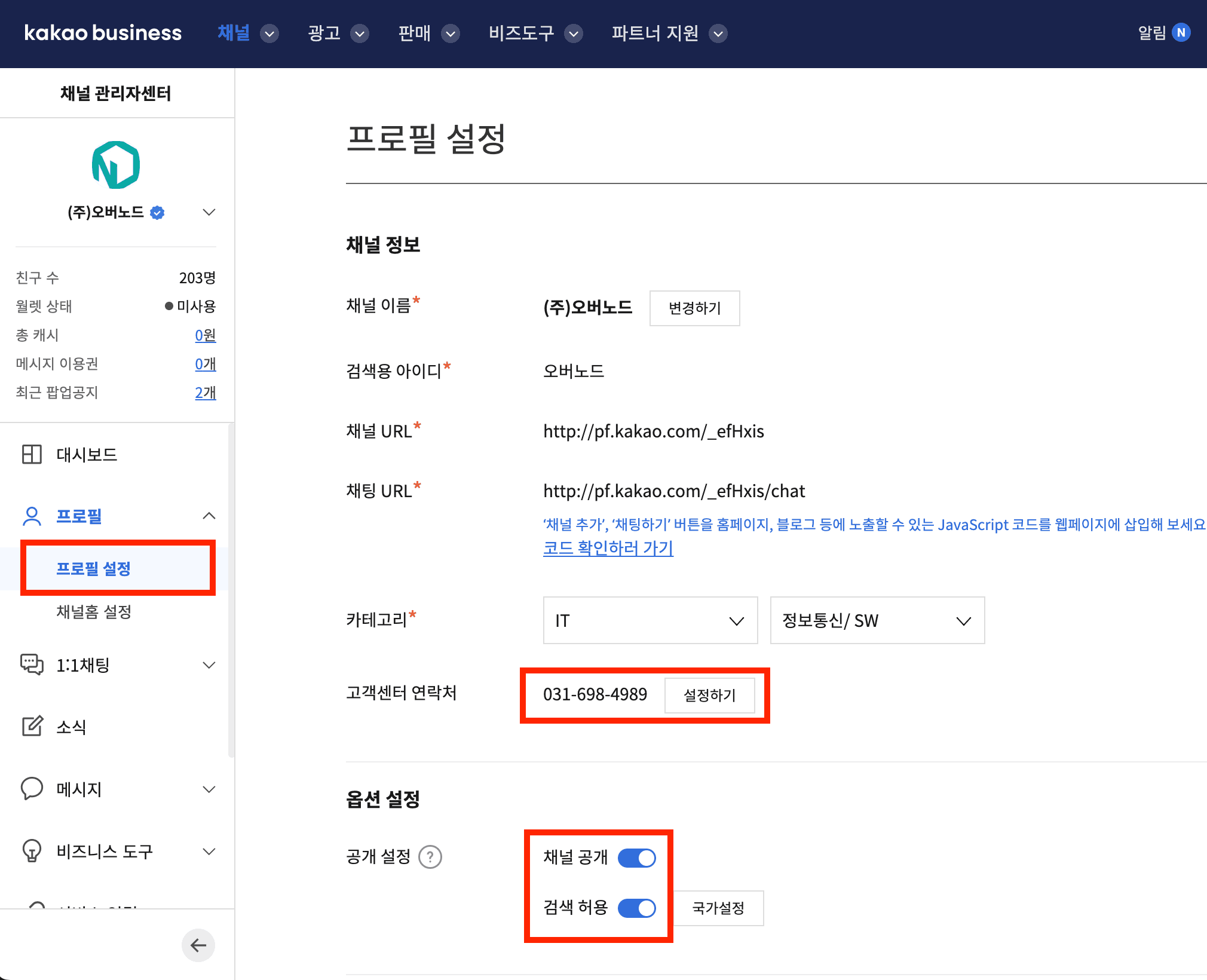The height and width of the screenshot is (980, 1207).
Task: Select the 프로필 person icon
Action: coord(32,516)
